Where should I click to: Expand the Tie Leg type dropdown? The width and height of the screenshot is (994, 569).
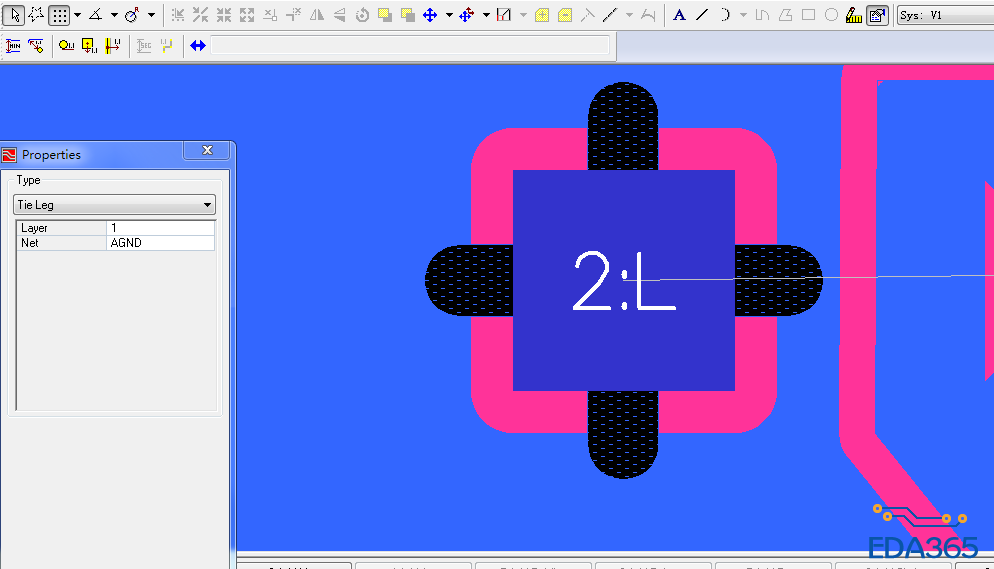tap(208, 205)
